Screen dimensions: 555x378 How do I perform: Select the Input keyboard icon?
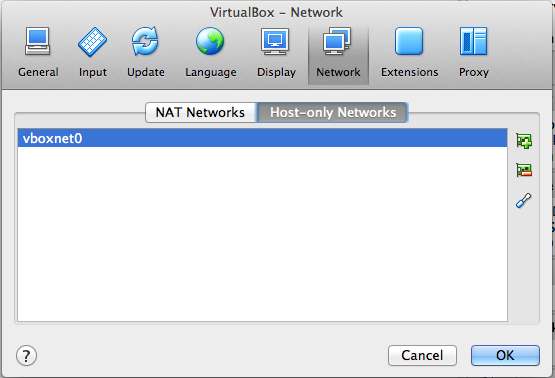click(92, 41)
